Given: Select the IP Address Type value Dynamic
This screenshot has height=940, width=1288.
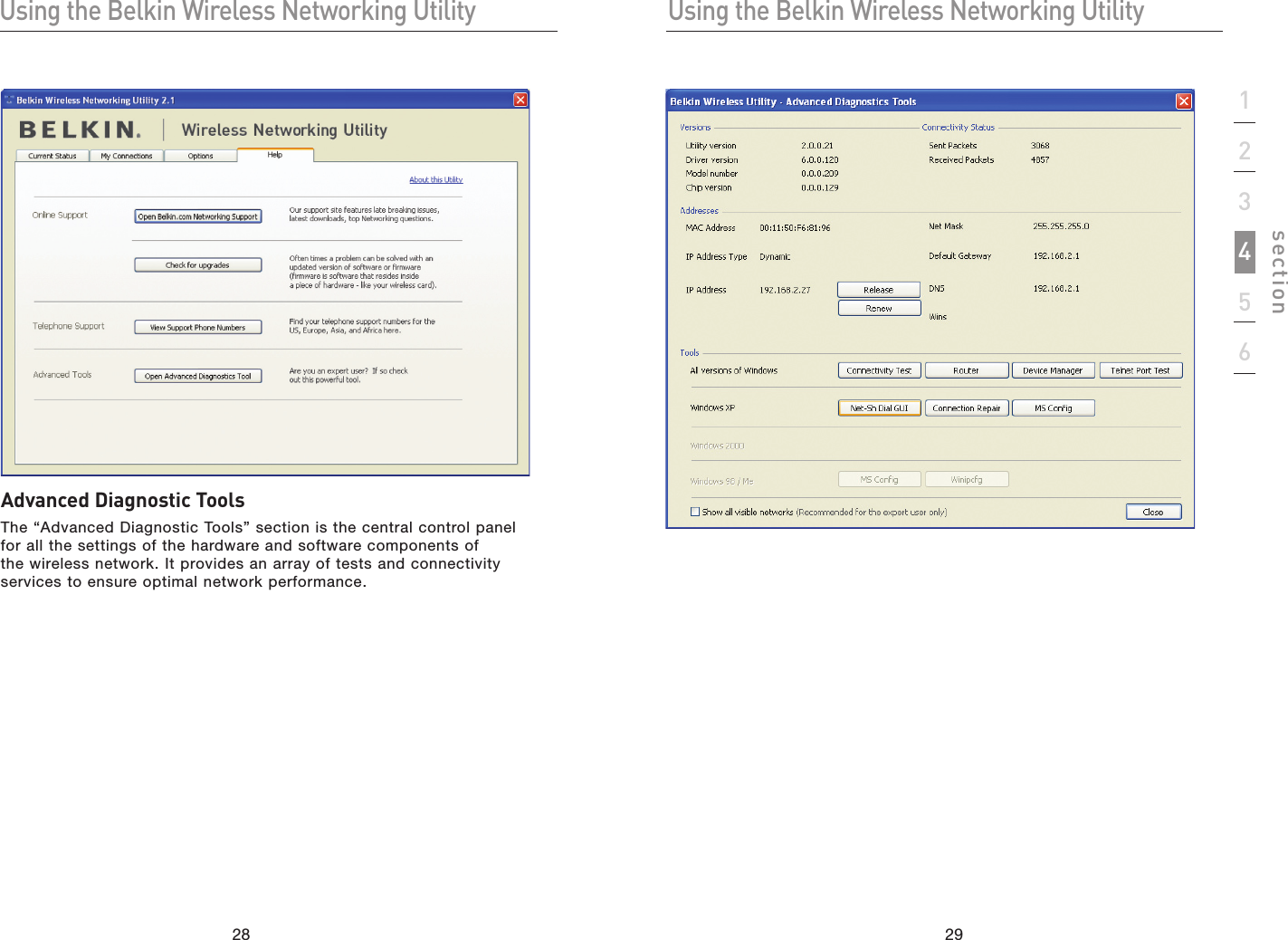Looking at the screenshot, I should click(775, 256).
